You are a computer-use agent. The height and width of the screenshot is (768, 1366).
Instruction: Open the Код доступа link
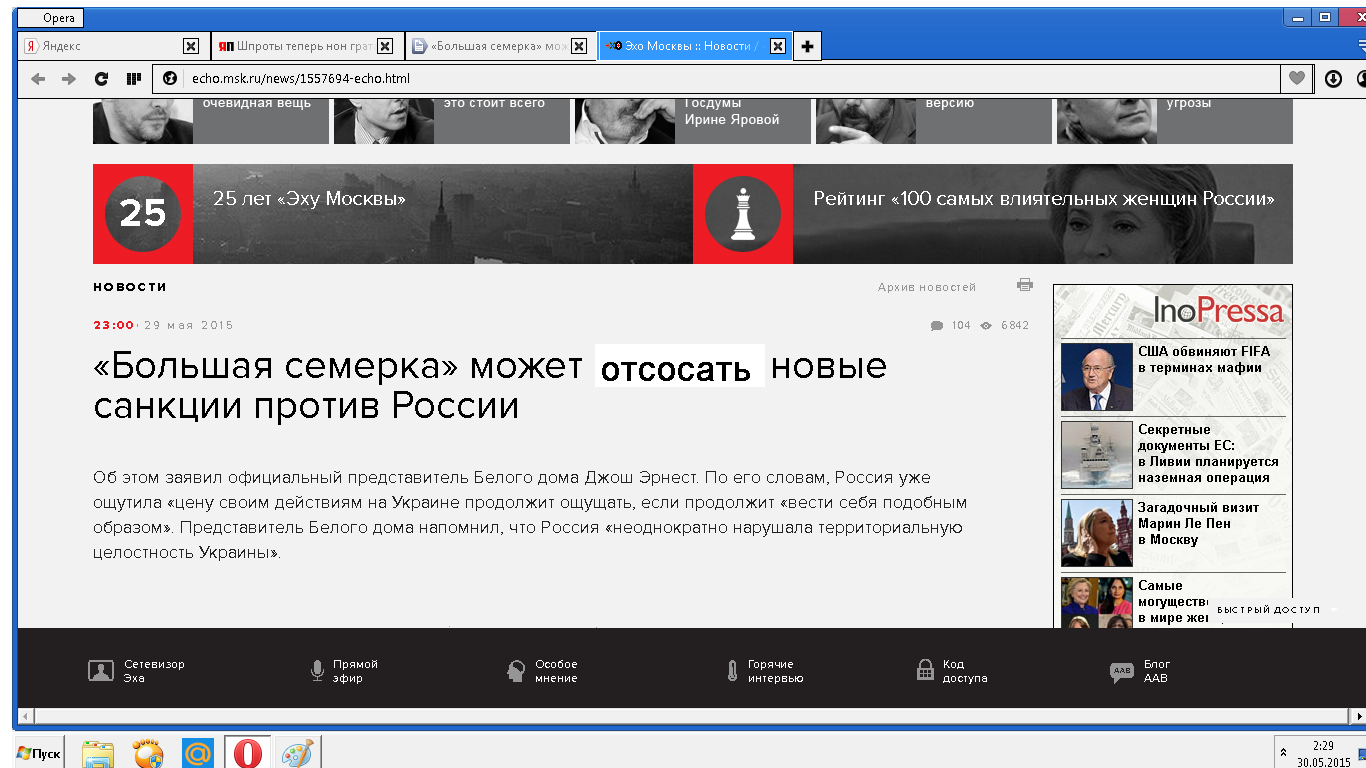[x=965, y=671]
